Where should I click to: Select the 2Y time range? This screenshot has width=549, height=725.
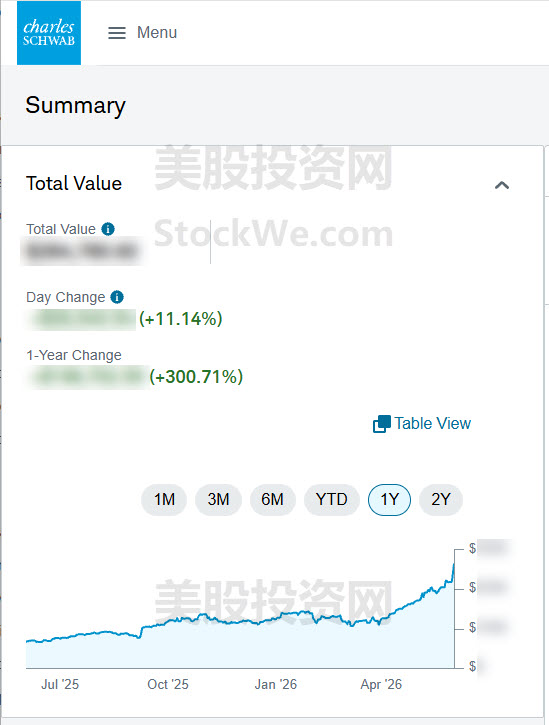tap(441, 499)
